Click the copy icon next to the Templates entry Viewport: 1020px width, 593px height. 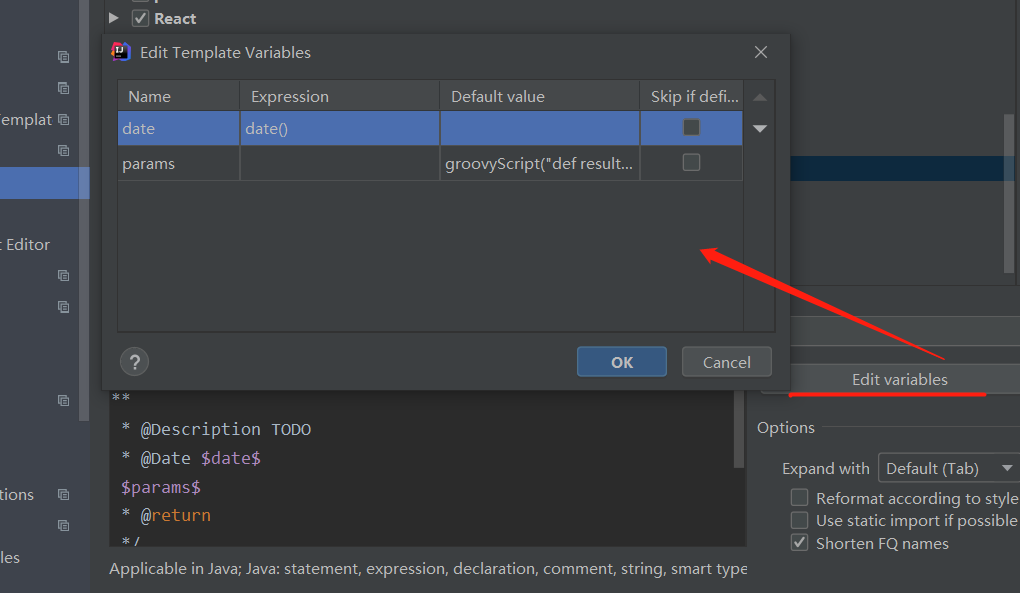point(63,119)
